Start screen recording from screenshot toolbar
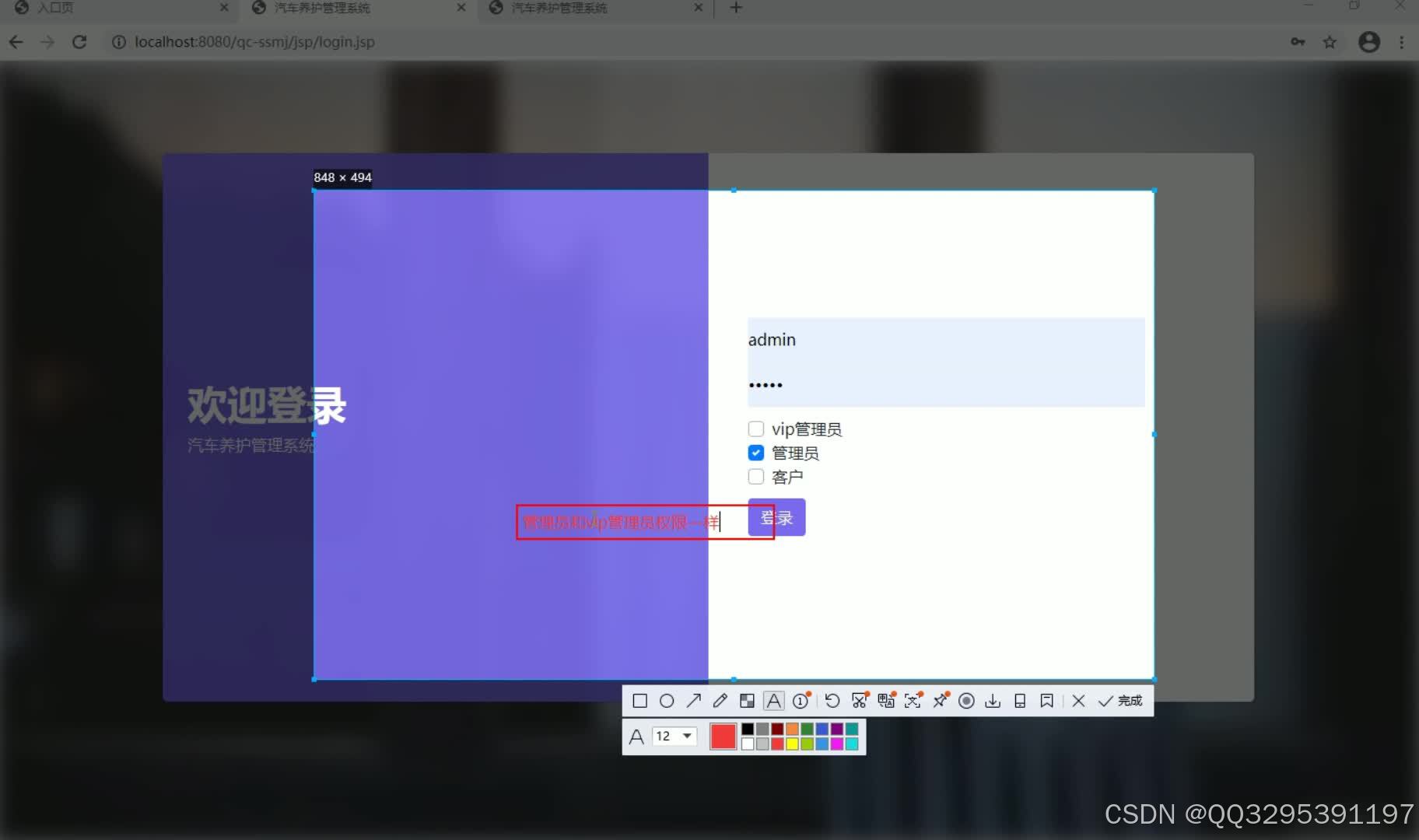Viewport: 1419px width, 840px height. coord(966,701)
